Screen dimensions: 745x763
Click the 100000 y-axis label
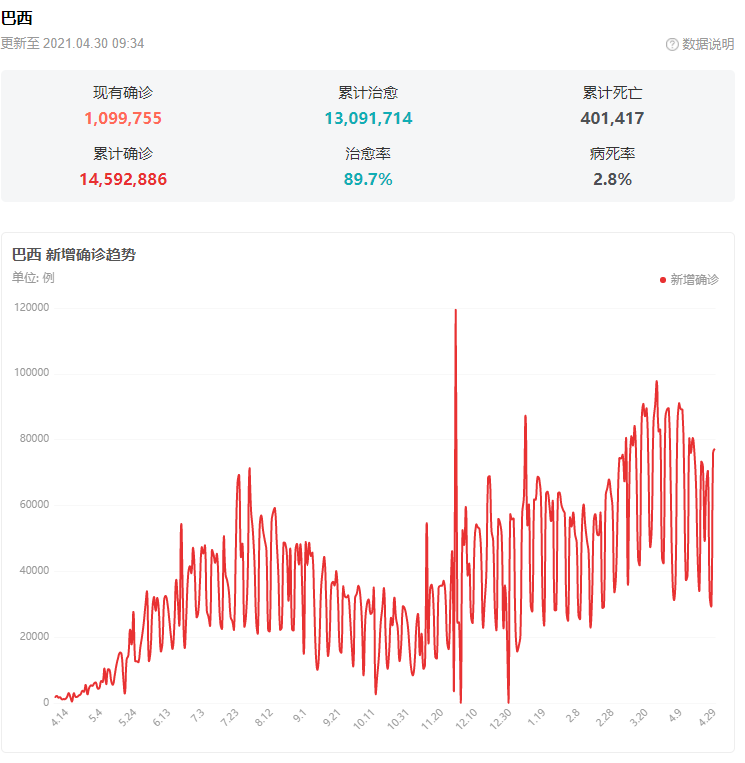coord(32,373)
